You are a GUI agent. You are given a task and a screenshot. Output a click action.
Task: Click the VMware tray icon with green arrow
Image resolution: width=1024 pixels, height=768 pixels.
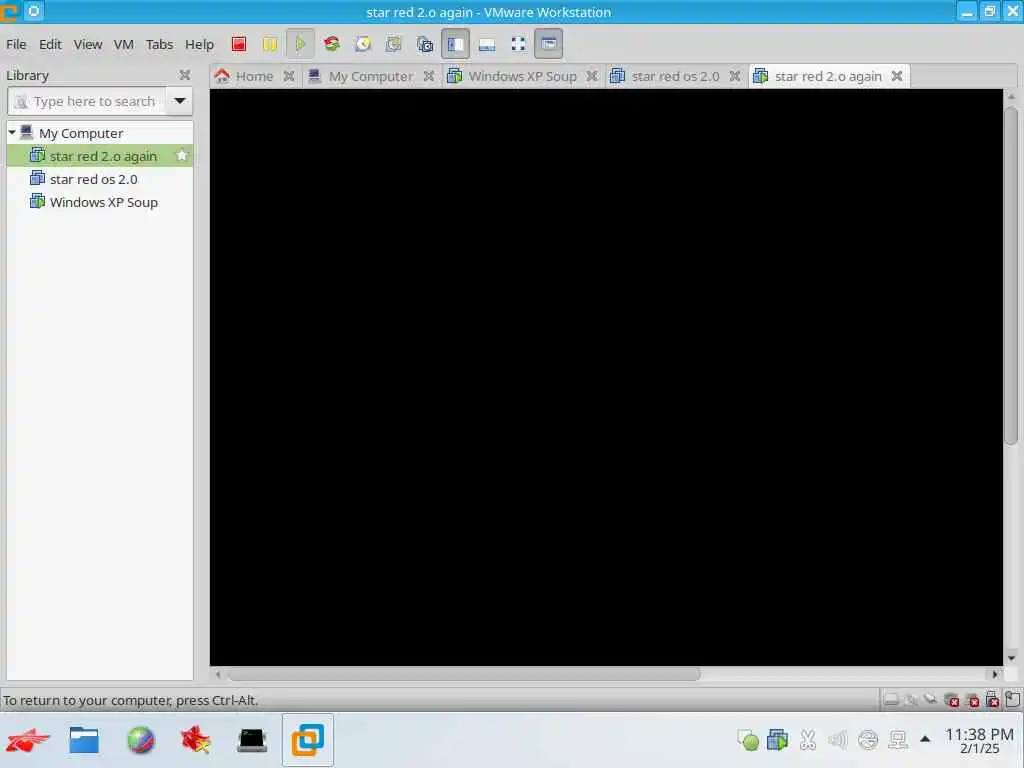tap(777, 740)
